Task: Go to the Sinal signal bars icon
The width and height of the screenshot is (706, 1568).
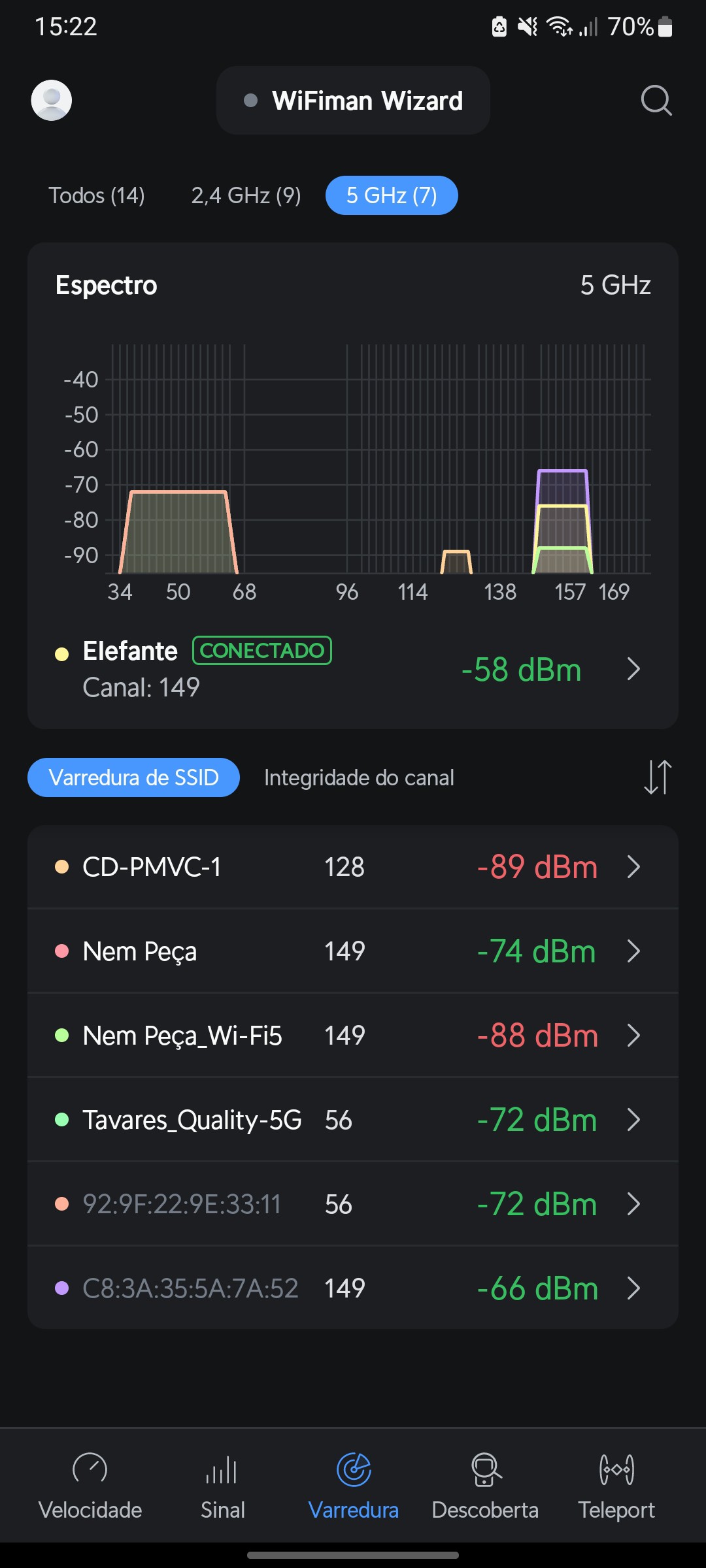Action: click(222, 1469)
